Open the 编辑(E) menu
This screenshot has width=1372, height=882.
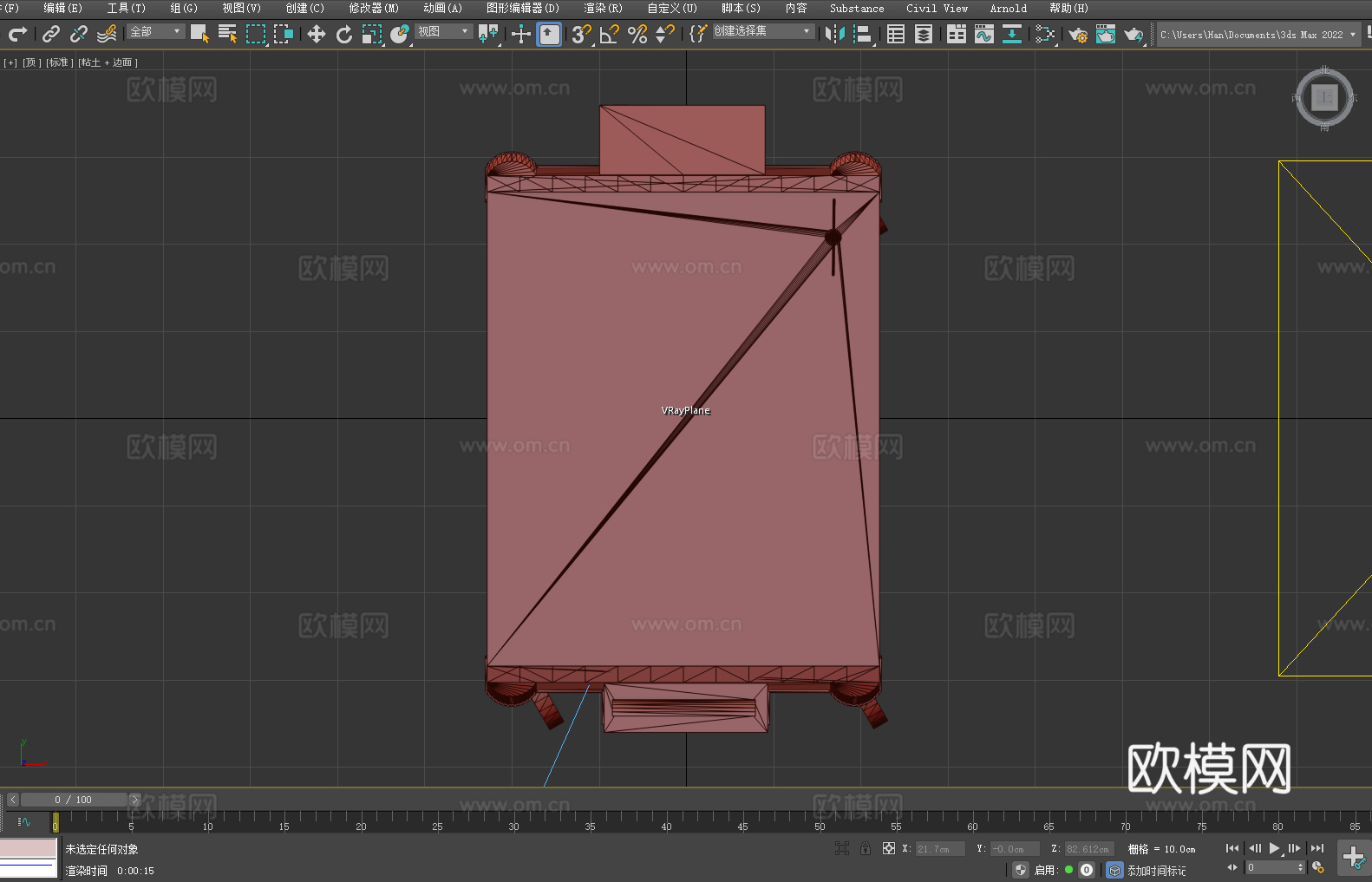coord(62,8)
